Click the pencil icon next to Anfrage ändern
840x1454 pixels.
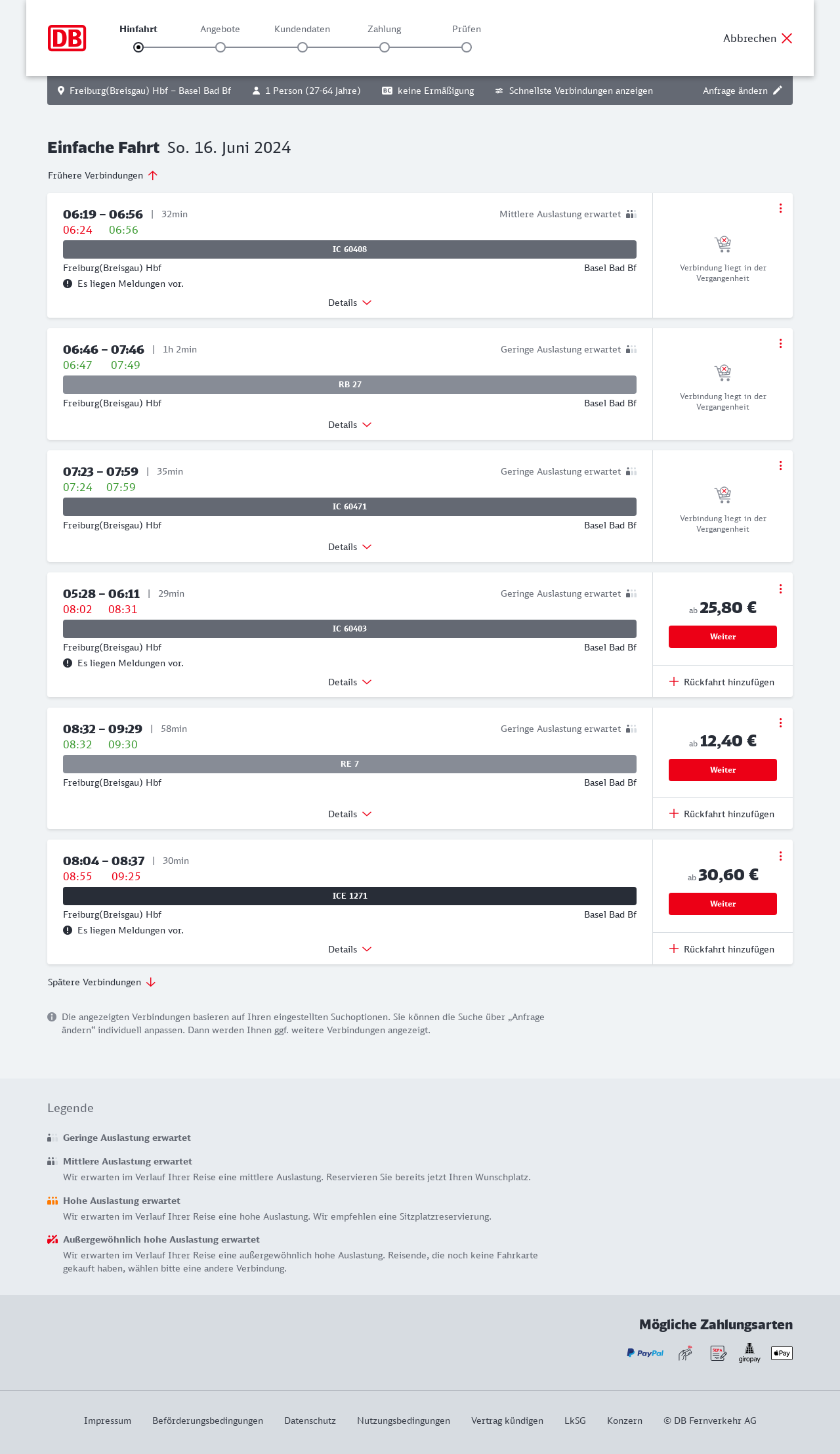pyautogui.click(x=778, y=91)
